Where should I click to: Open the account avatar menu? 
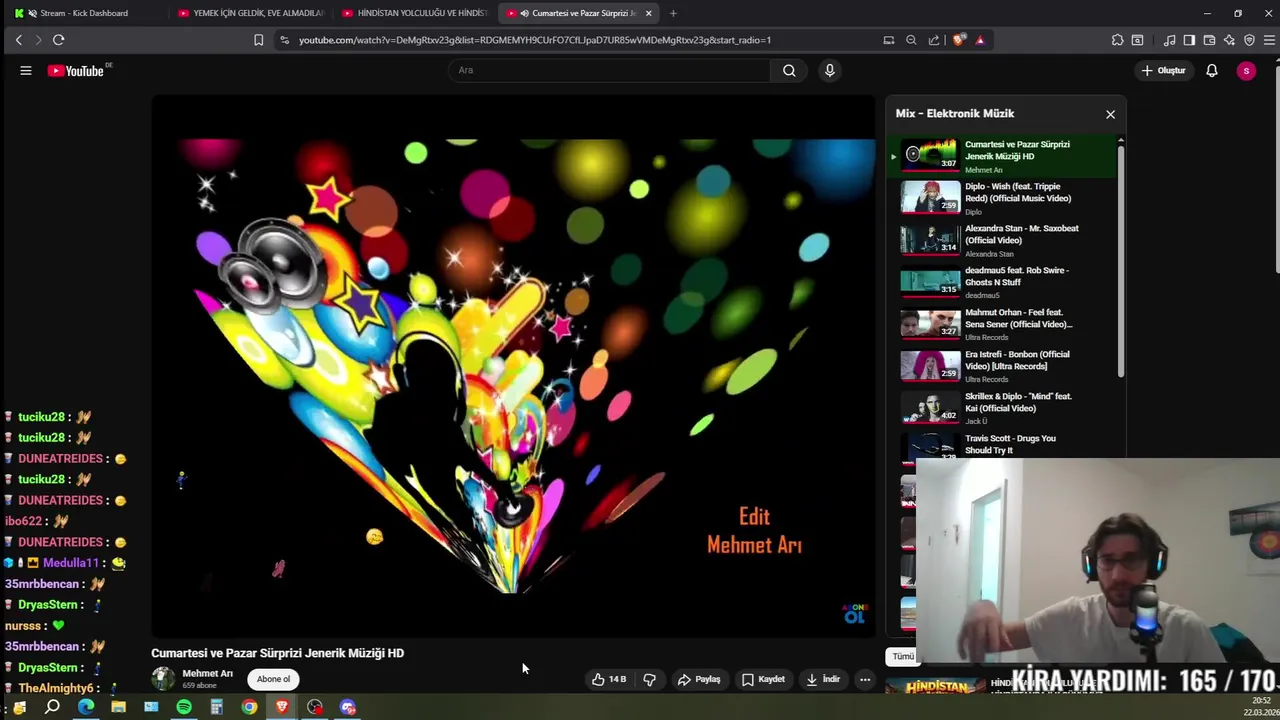[1246, 70]
